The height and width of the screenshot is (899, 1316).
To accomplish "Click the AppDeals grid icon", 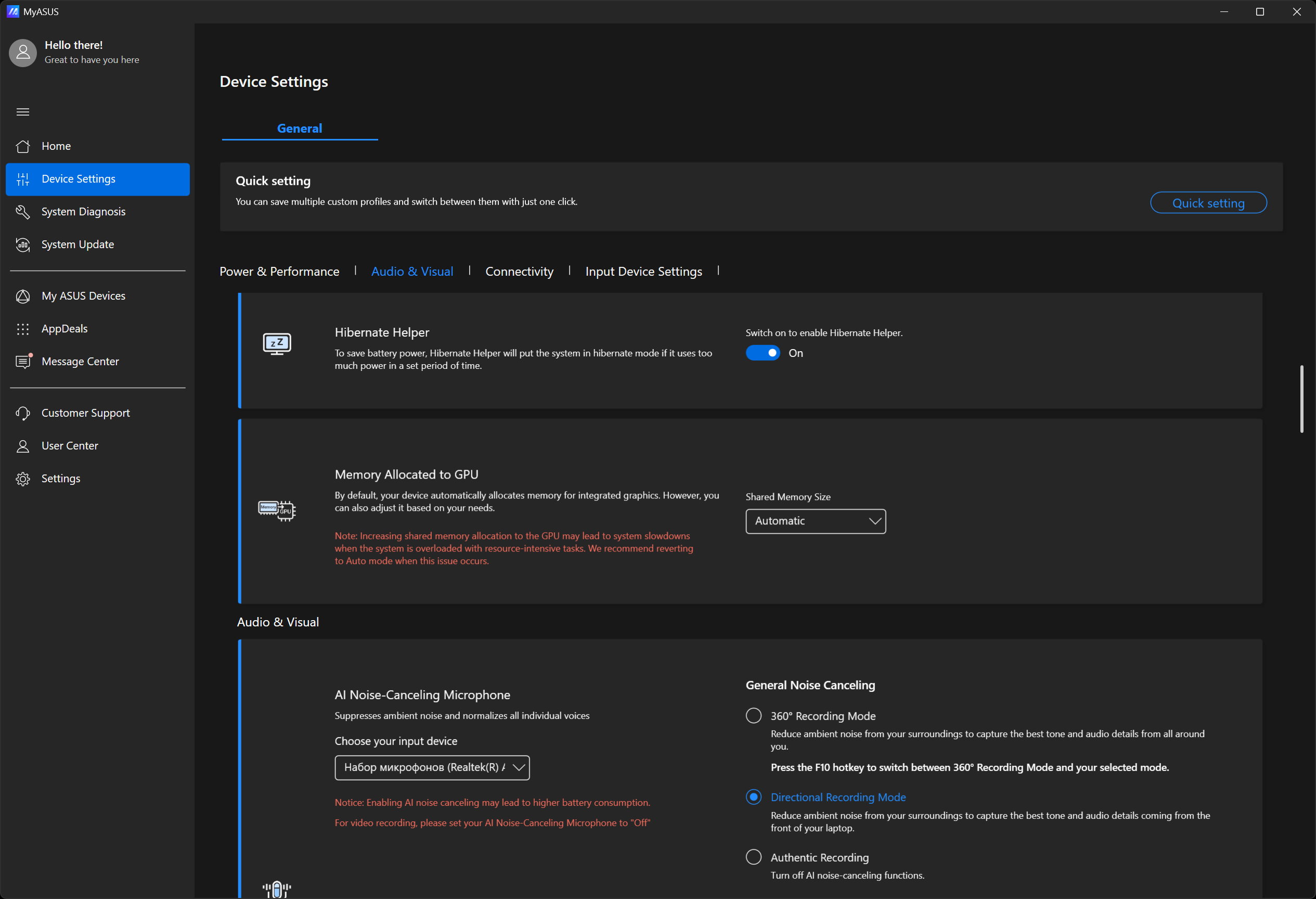I will coord(23,329).
